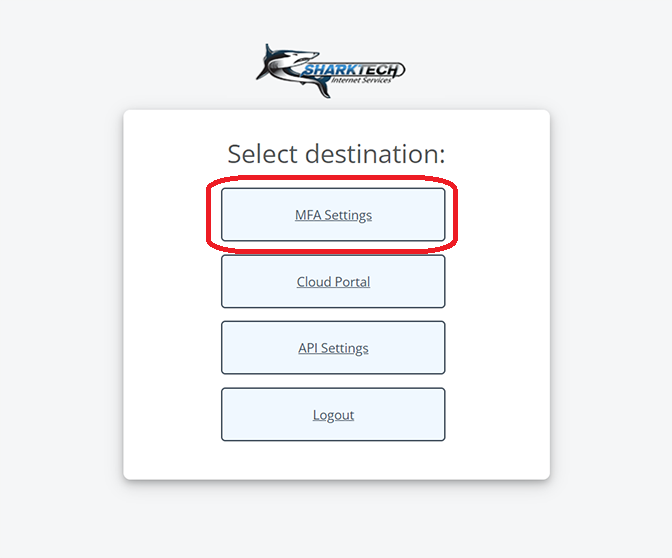Screen dimensions: 672x558
Task: Choose the second destination, Cloud Portal
Action: pyautogui.click(x=333, y=282)
